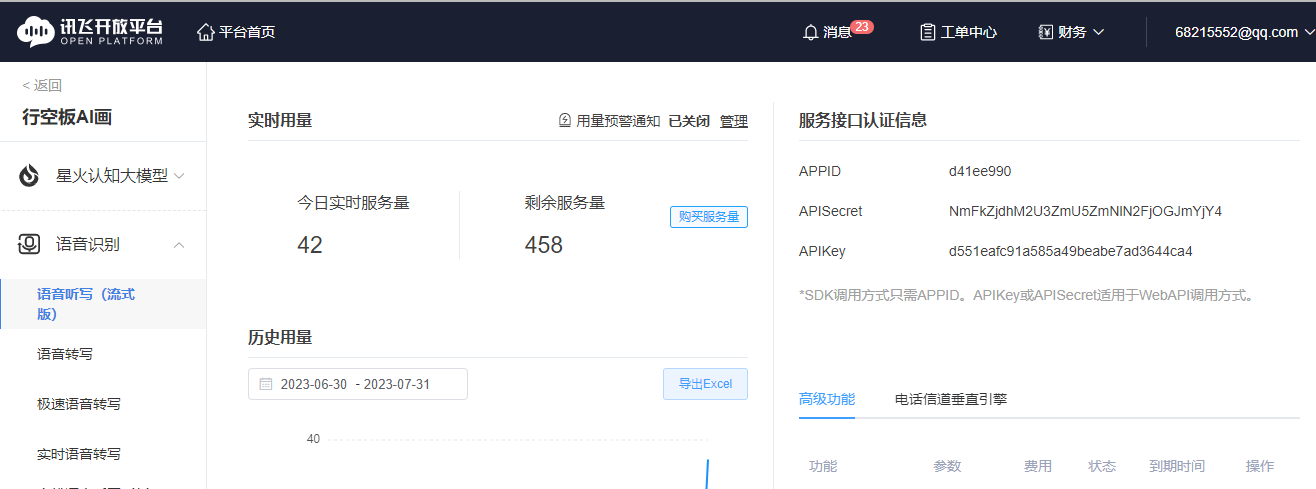Expand the 财务 dropdown arrow
This screenshot has width=1316, height=489.
point(1098,32)
